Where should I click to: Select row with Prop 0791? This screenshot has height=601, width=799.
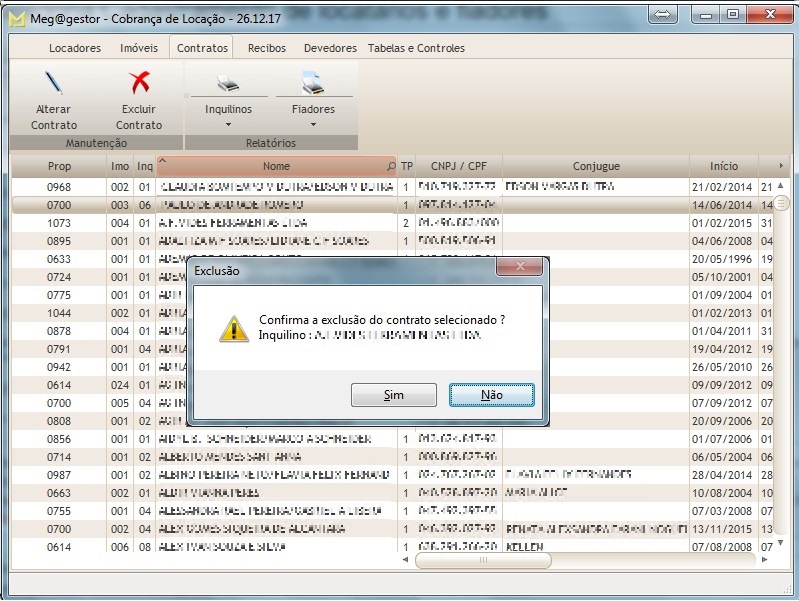392,349
